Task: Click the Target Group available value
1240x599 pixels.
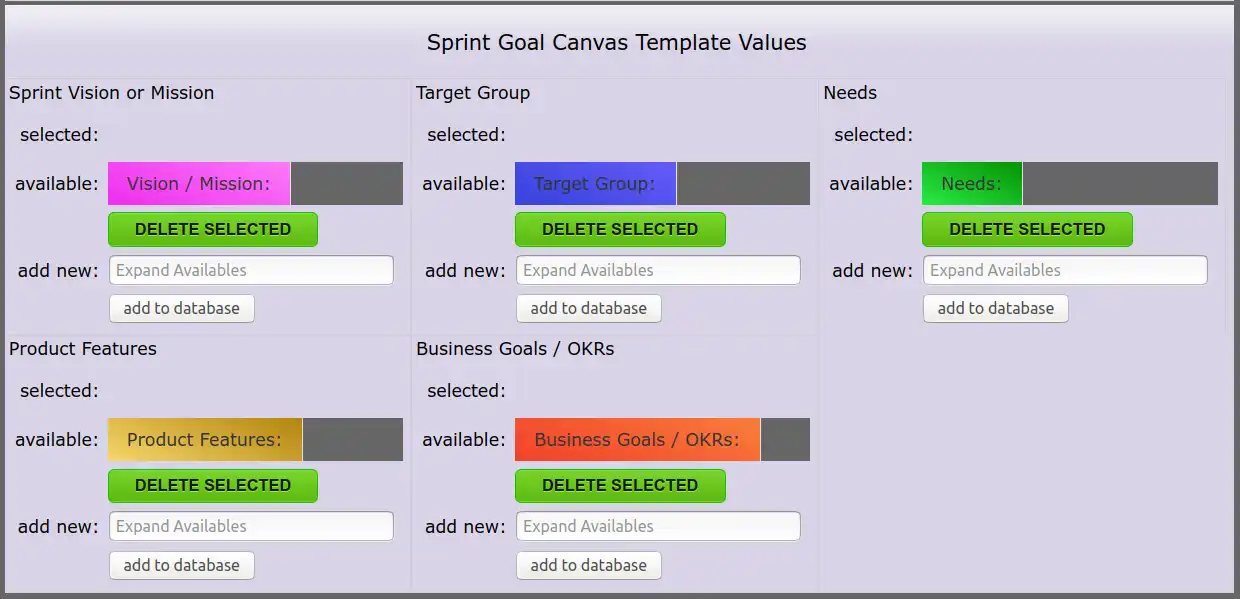Action: (x=595, y=183)
